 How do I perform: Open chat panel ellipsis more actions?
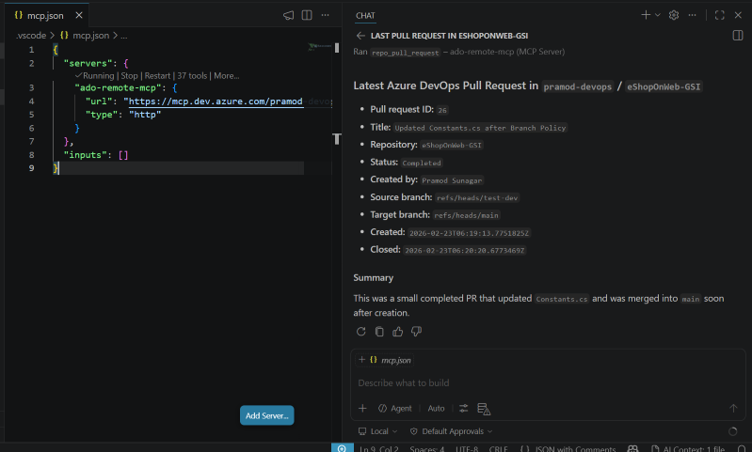point(692,15)
